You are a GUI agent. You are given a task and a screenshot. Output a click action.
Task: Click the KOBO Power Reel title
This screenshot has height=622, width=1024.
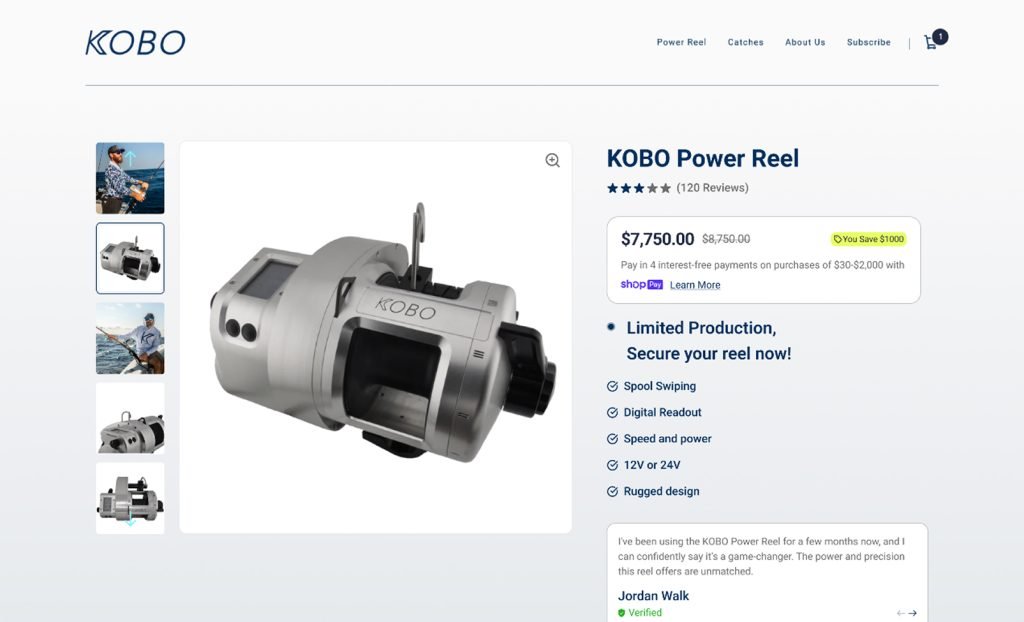click(x=703, y=158)
